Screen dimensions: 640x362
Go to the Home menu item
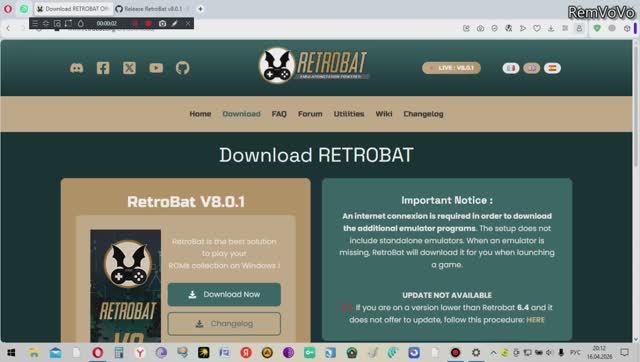[x=200, y=114]
